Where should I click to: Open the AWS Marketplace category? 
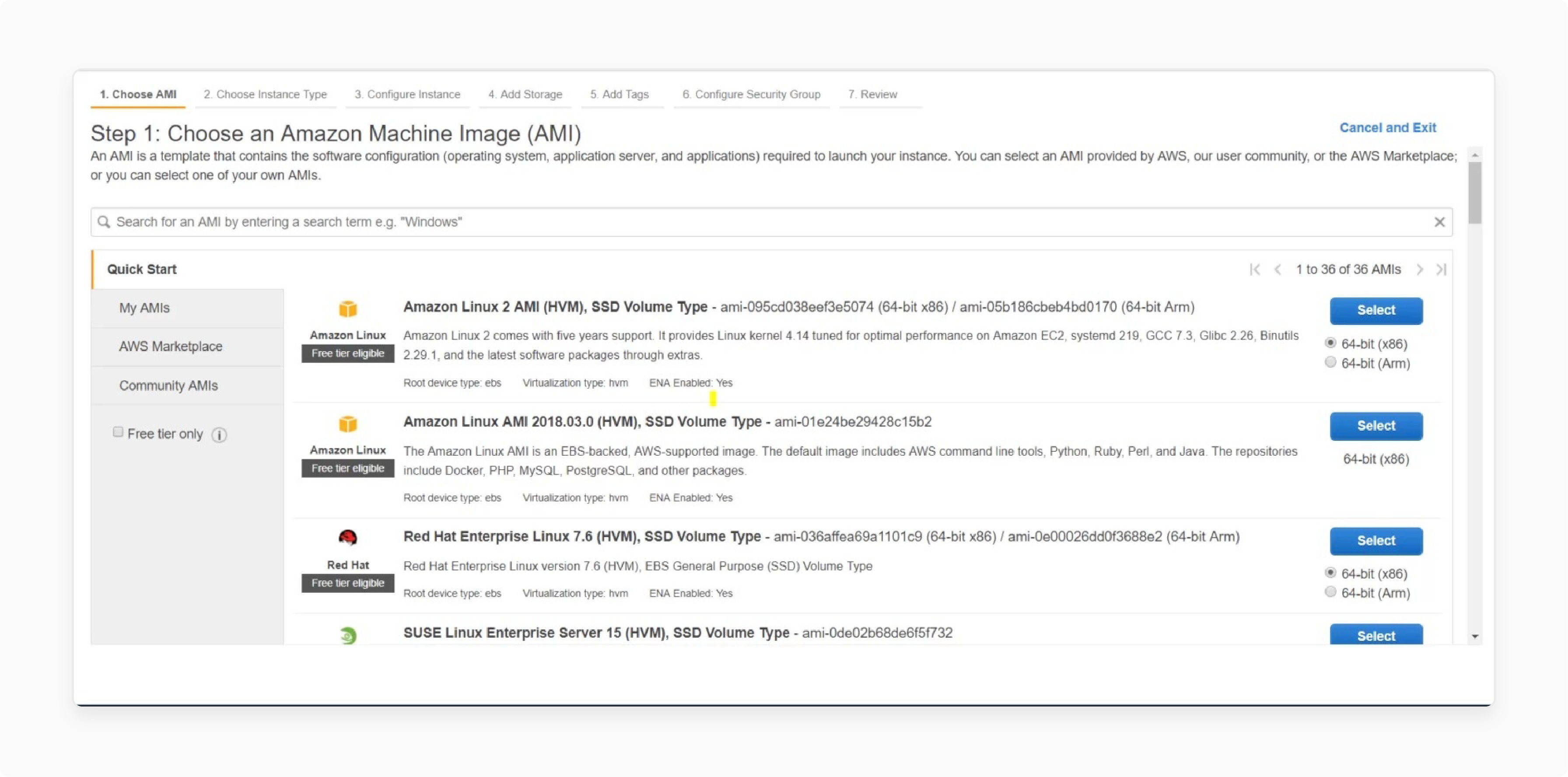coord(188,347)
